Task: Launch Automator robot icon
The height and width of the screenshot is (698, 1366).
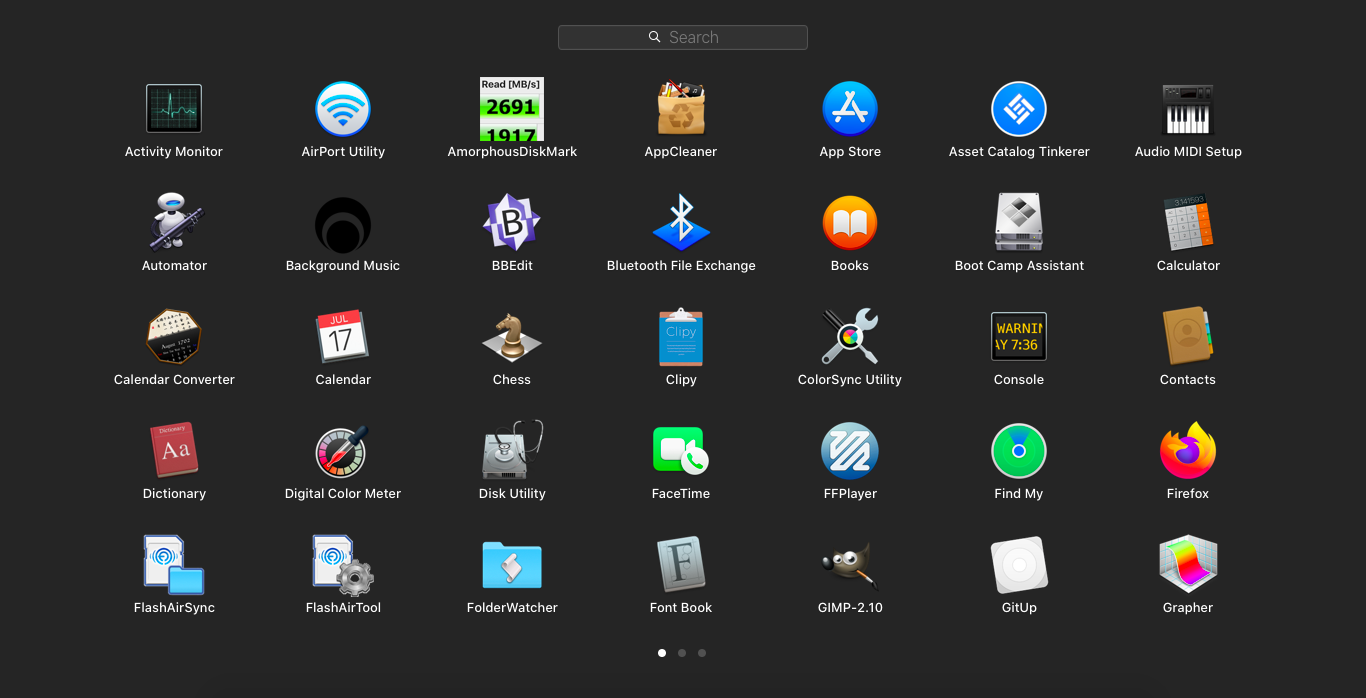Action: [x=174, y=223]
